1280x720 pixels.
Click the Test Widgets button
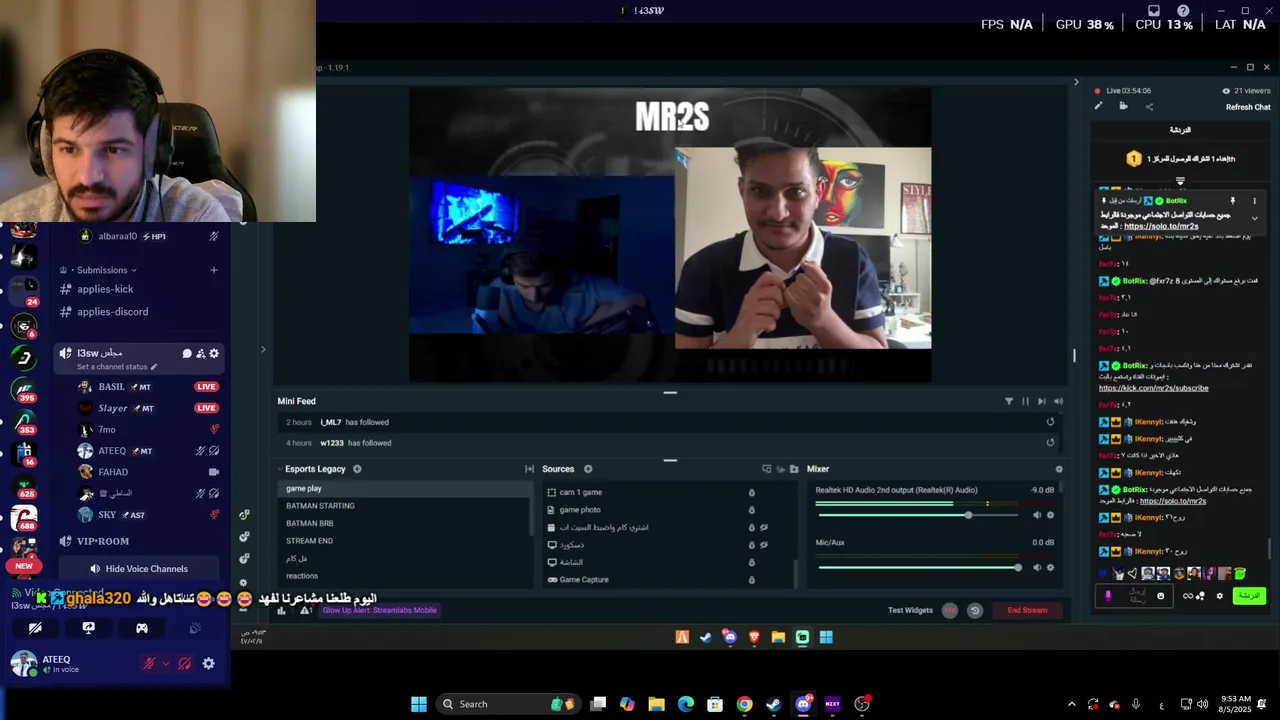[x=910, y=610]
